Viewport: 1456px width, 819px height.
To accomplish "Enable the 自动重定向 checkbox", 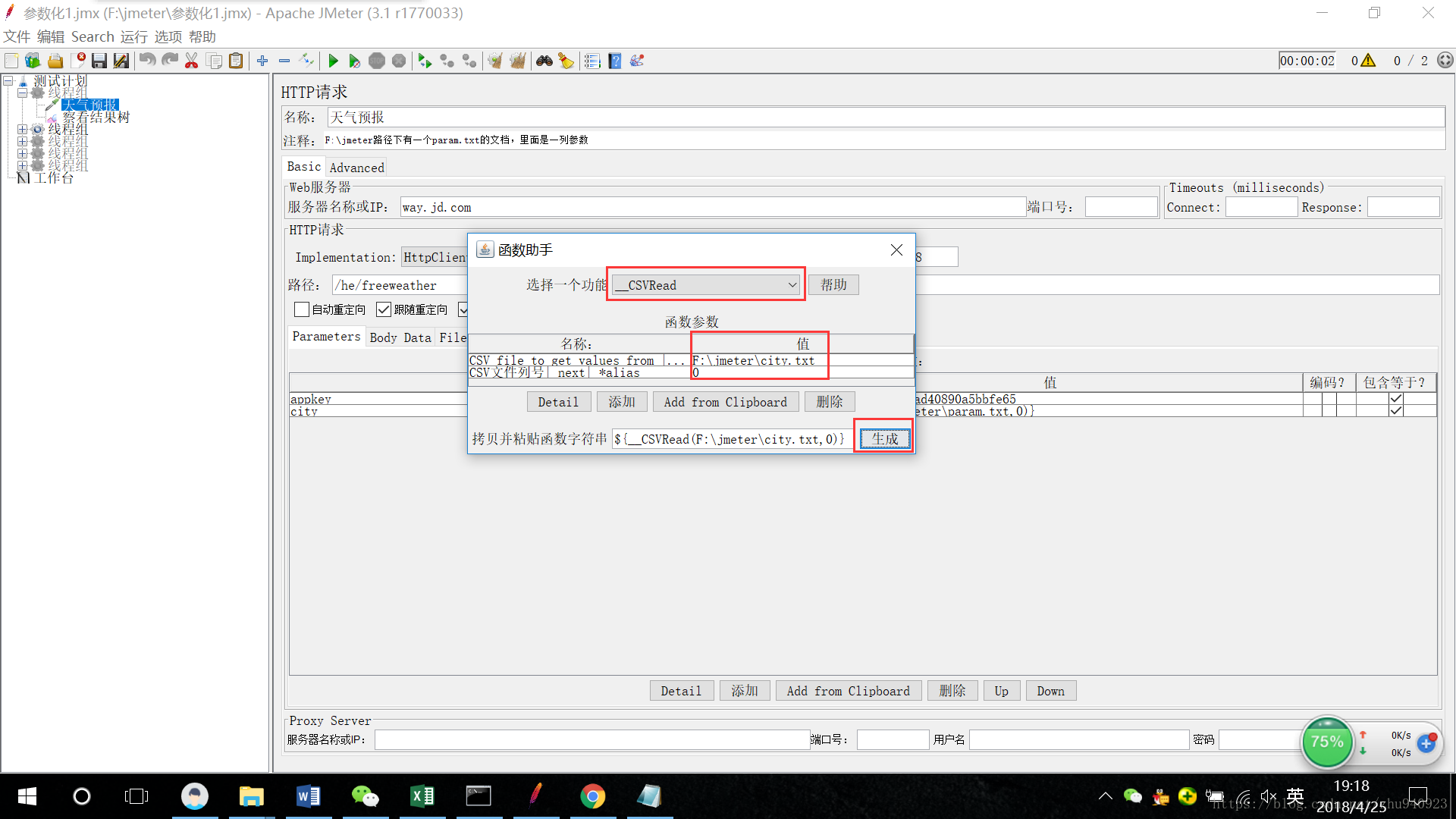I will tap(302, 309).
